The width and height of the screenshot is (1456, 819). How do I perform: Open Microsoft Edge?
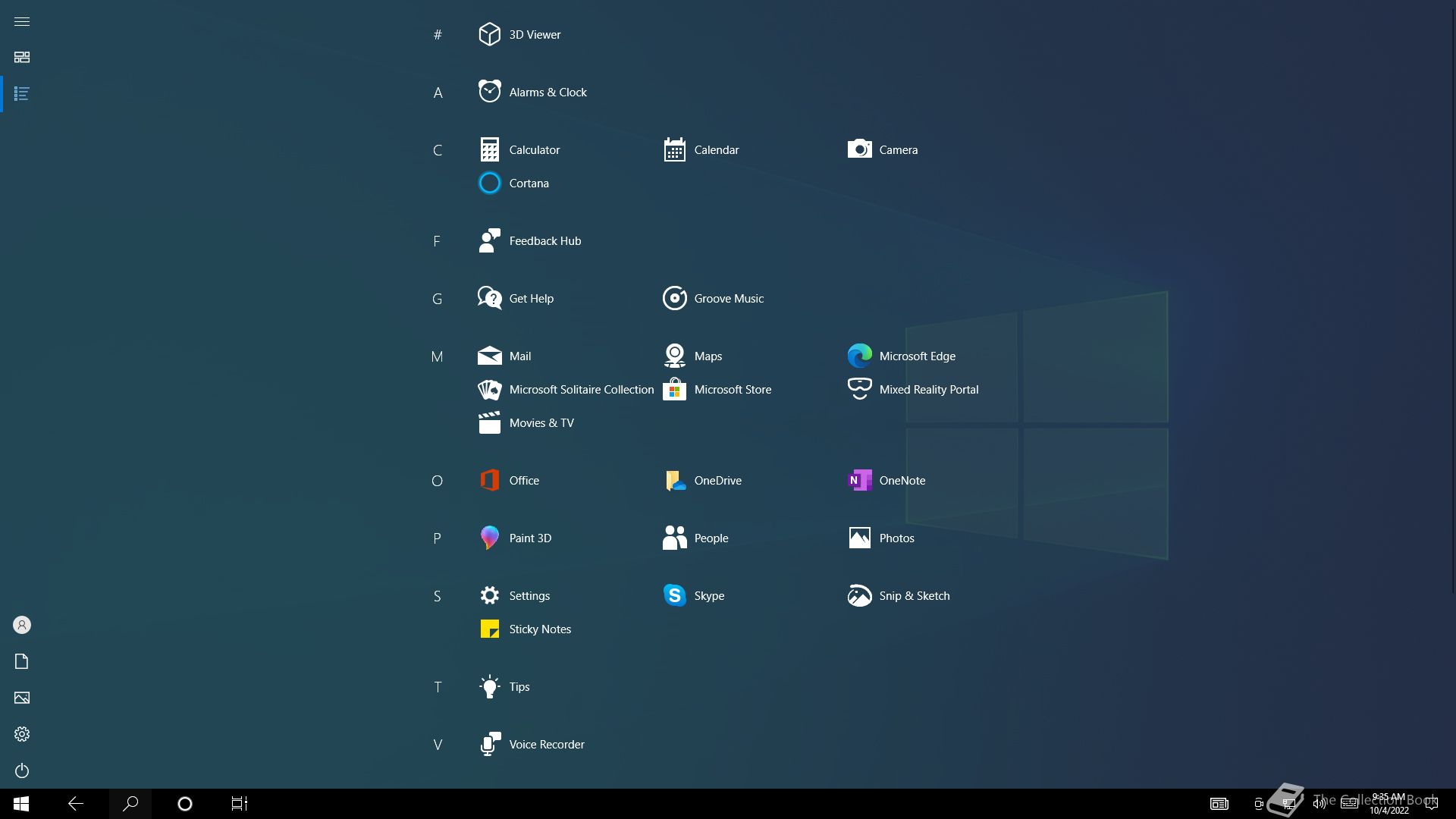(x=902, y=356)
